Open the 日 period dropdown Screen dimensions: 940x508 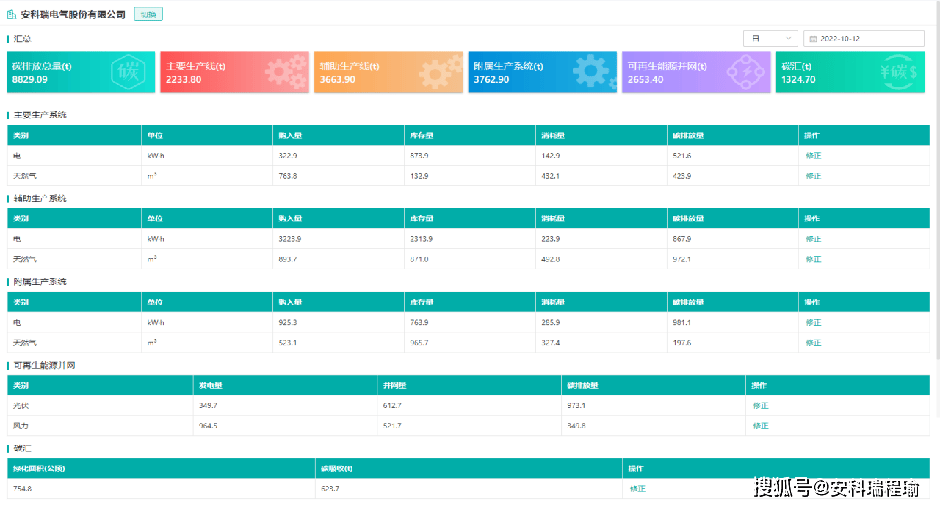click(770, 38)
